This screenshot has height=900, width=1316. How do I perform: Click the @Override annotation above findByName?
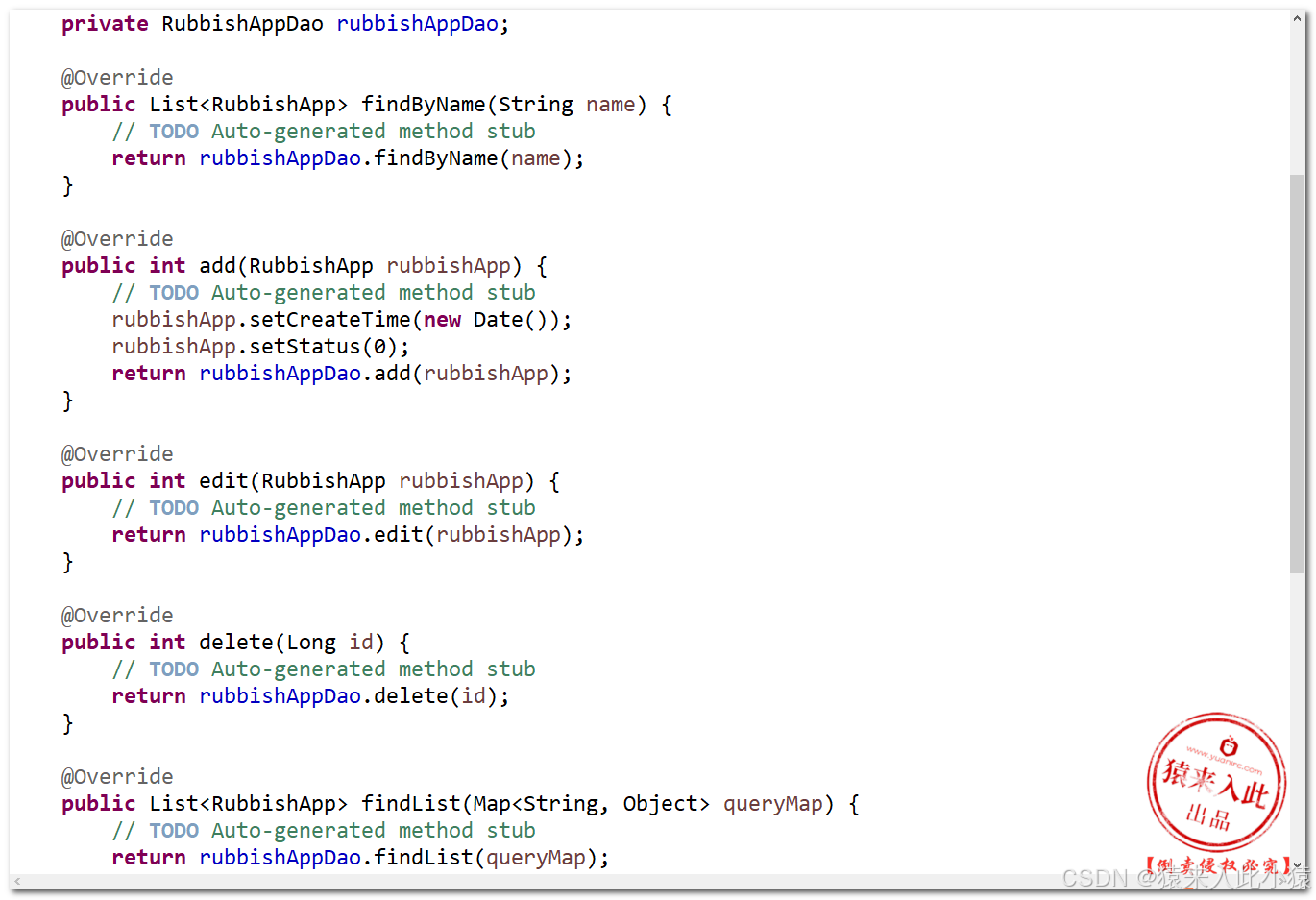click(x=117, y=78)
